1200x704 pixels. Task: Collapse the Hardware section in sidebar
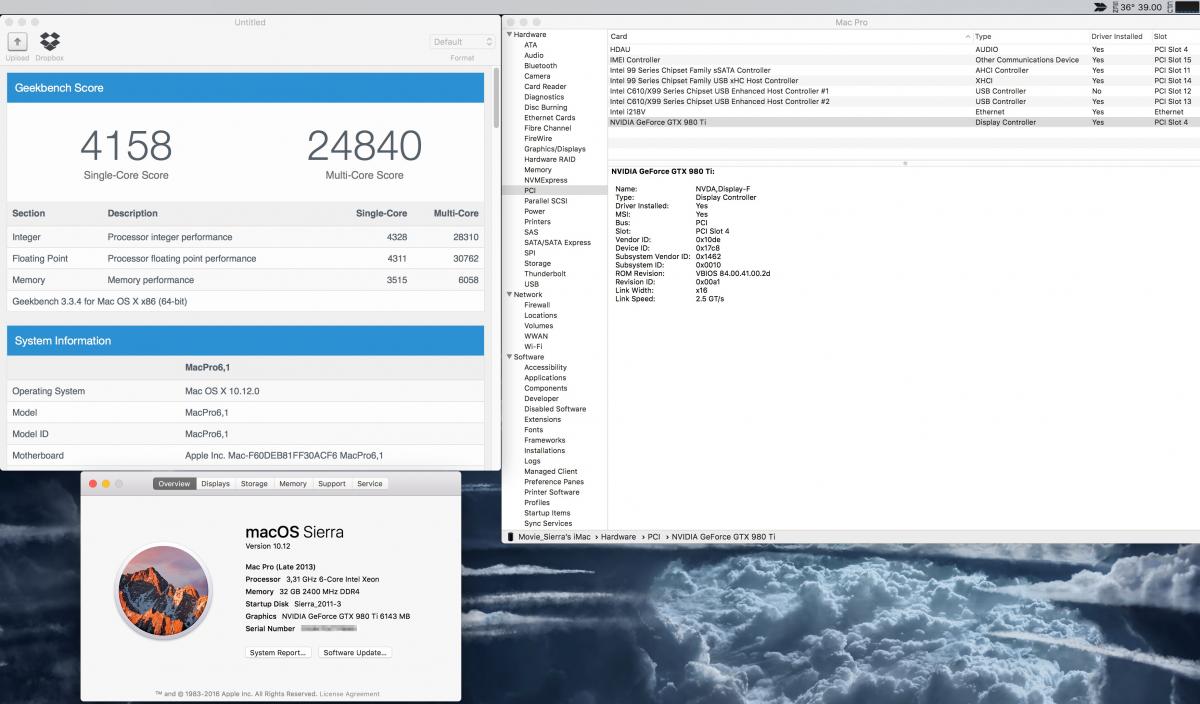[509, 34]
